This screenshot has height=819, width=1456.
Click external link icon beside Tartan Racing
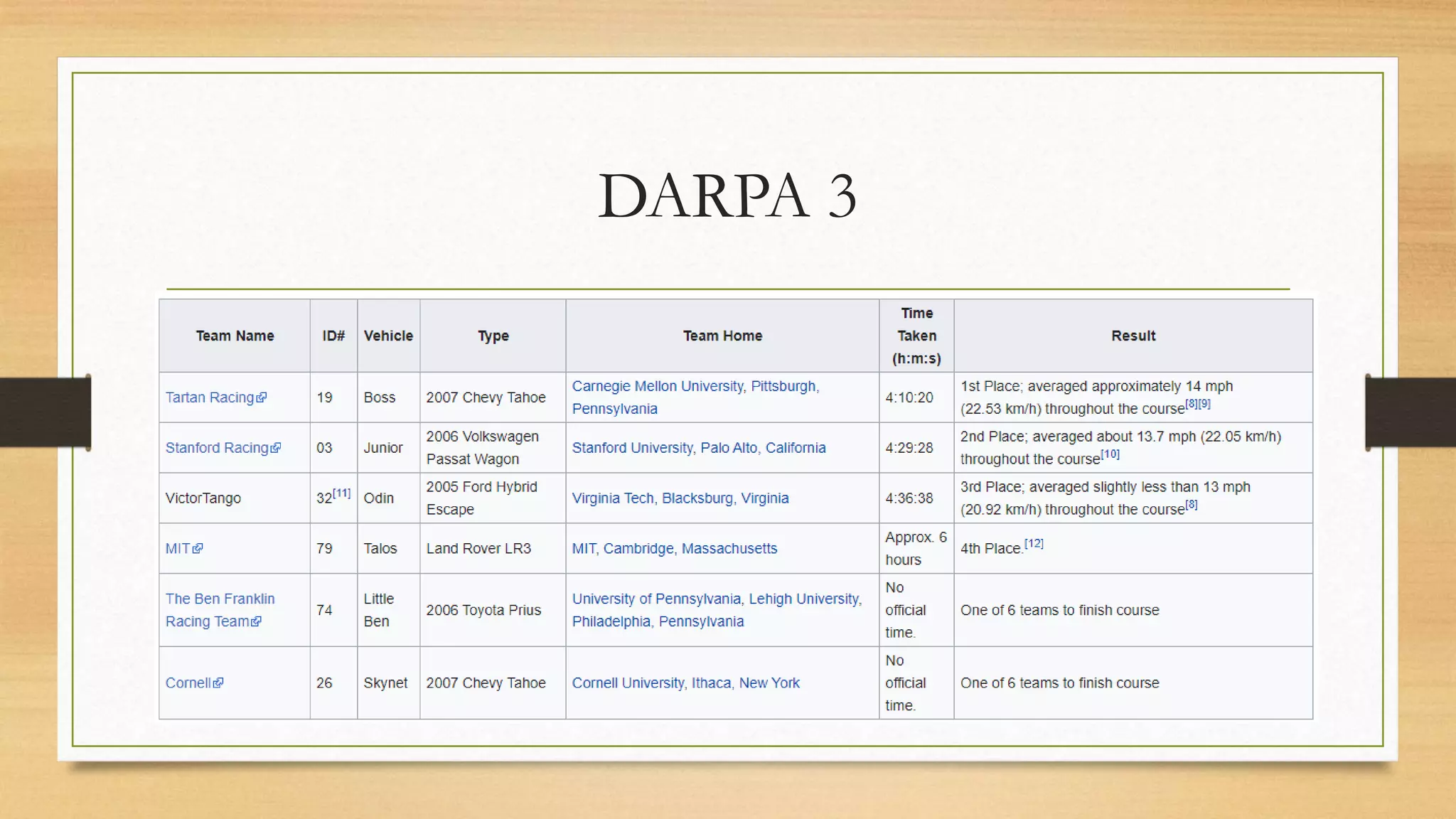(262, 397)
